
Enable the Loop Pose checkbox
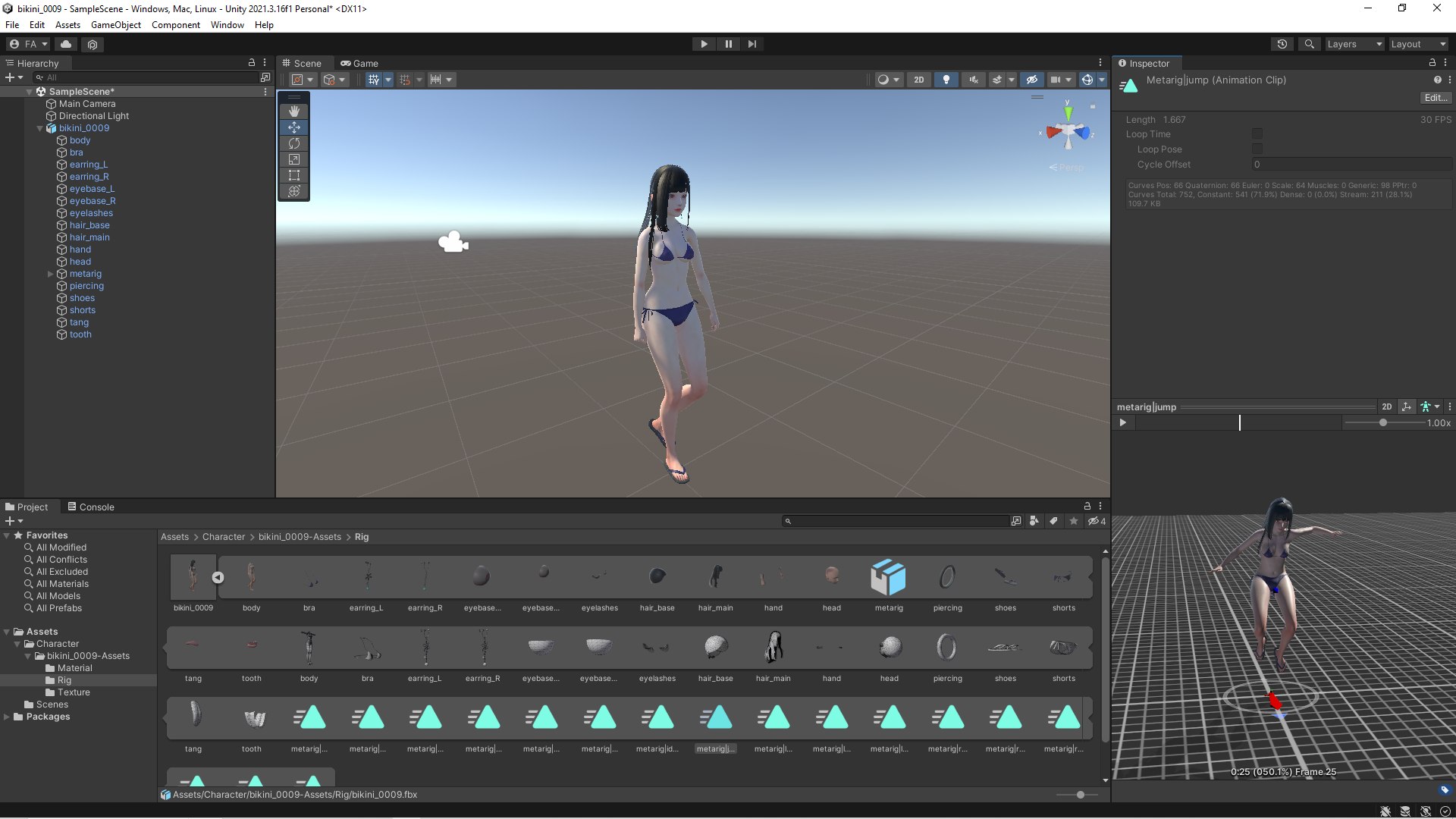pyautogui.click(x=1257, y=149)
